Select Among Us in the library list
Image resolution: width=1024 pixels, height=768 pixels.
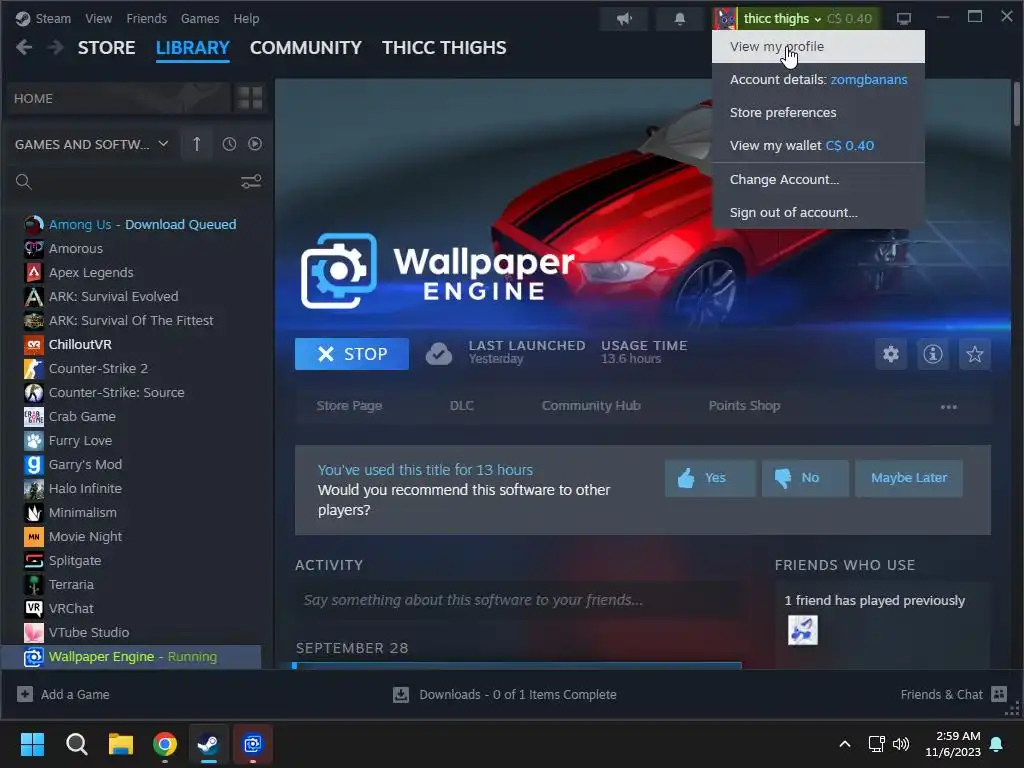click(x=131, y=225)
